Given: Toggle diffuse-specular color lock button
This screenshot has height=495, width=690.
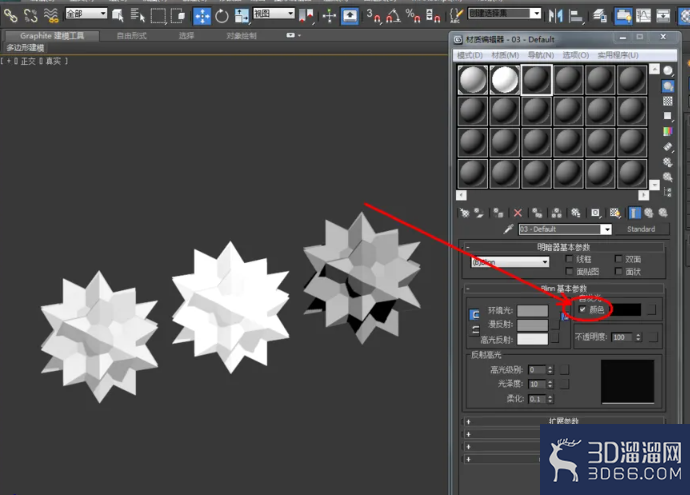Looking at the screenshot, I should [x=475, y=330].
